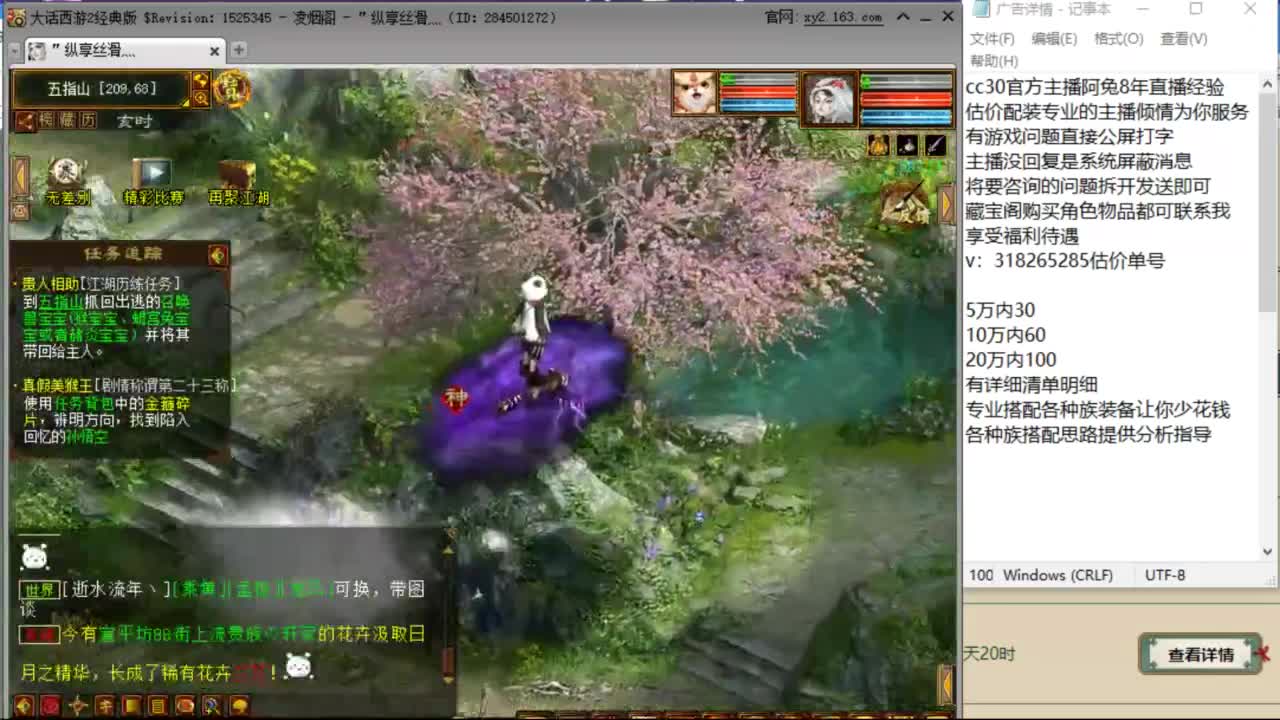Click the red round chat toolbar icon
Viewport: 1280px width, 720px height.
click(50, 706)
